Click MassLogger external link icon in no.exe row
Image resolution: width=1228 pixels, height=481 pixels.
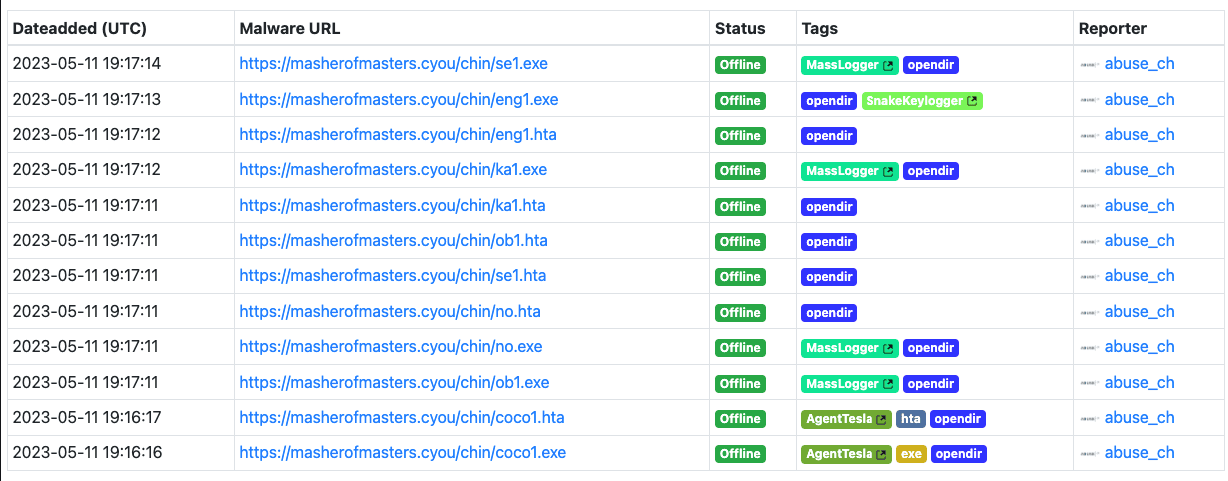888,349
